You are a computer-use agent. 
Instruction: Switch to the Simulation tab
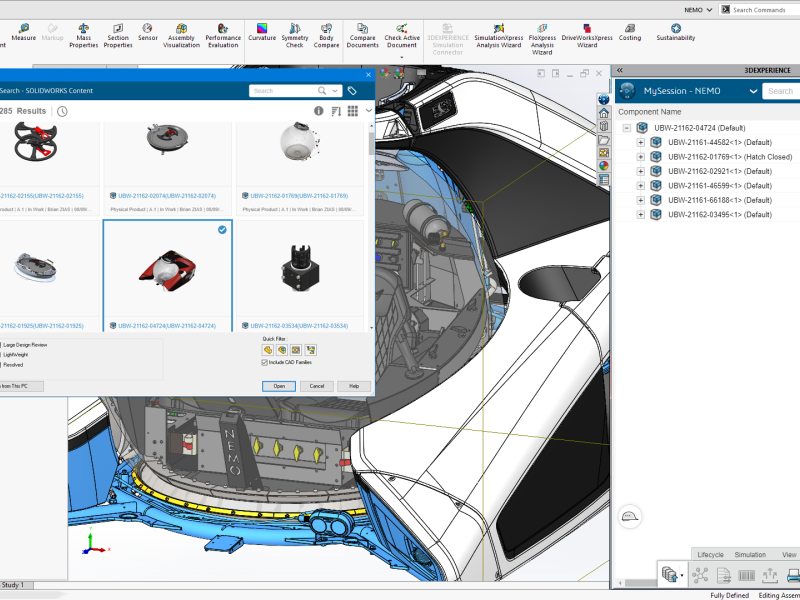click(x=750, y=554)
